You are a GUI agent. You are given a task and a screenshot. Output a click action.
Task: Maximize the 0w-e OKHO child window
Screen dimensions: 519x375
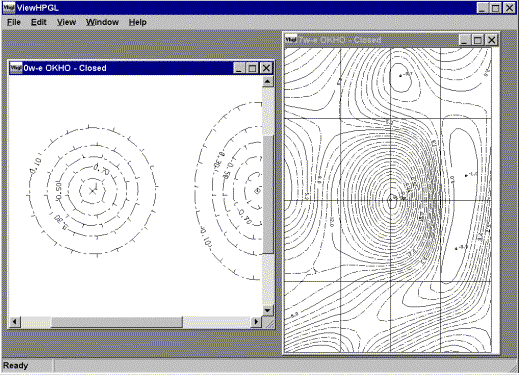point(252,68)
